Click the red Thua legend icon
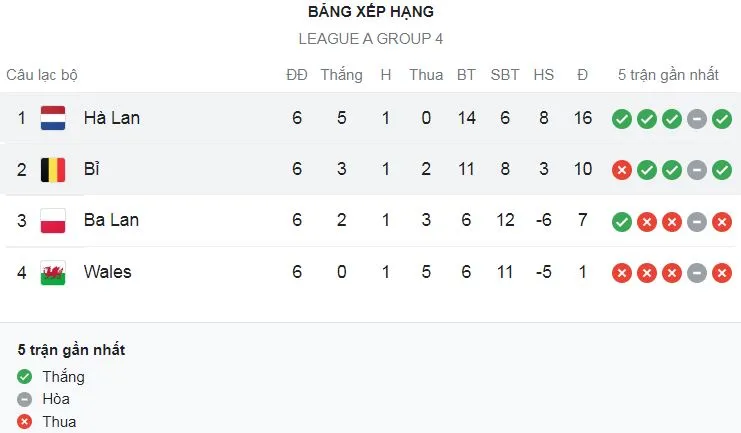Screen dimensions: 741x433 click(x=25, y=421)
